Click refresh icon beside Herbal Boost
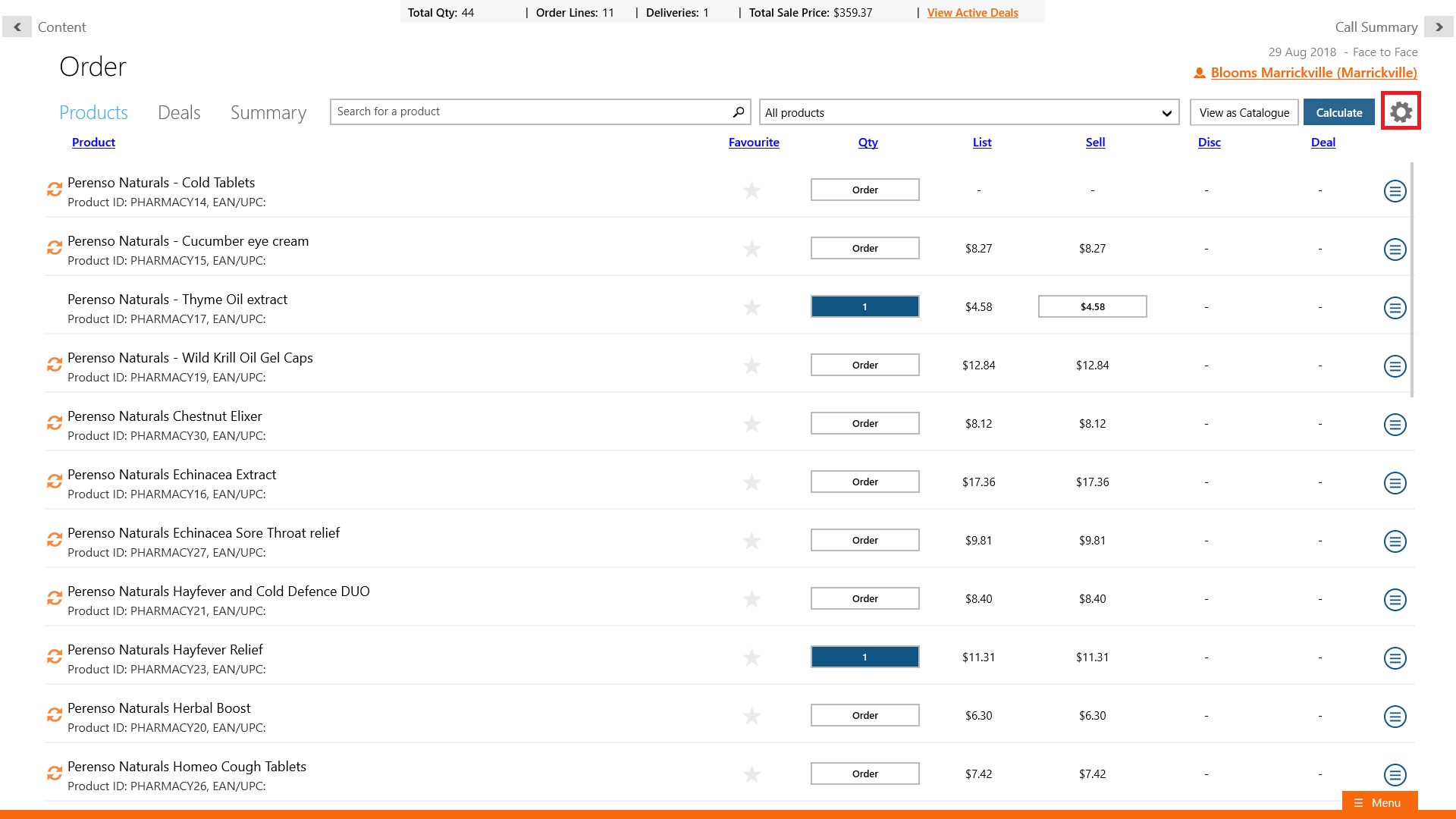 [54, 715]
